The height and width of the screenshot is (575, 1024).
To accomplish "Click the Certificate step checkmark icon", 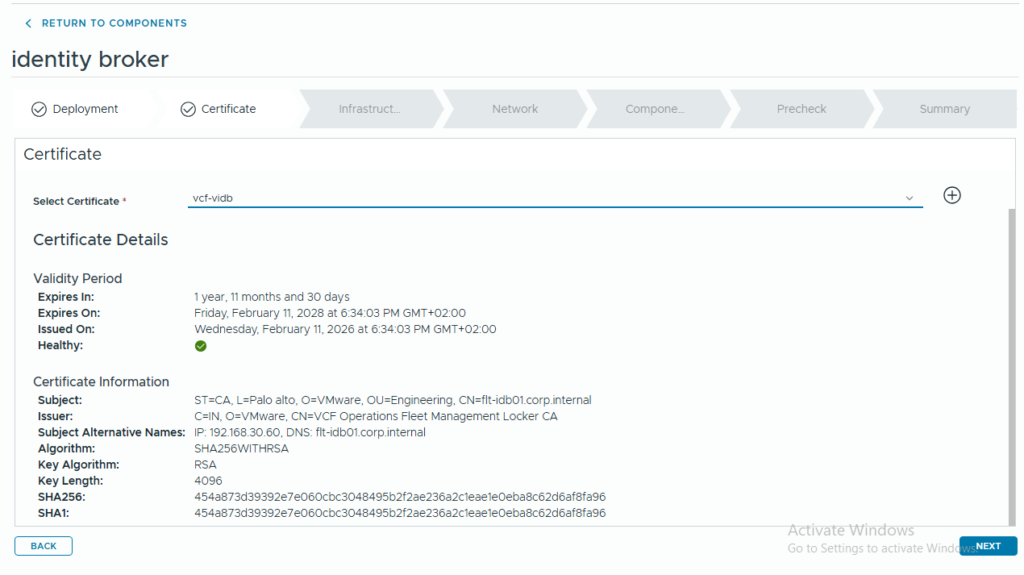I will click(188, 109).
